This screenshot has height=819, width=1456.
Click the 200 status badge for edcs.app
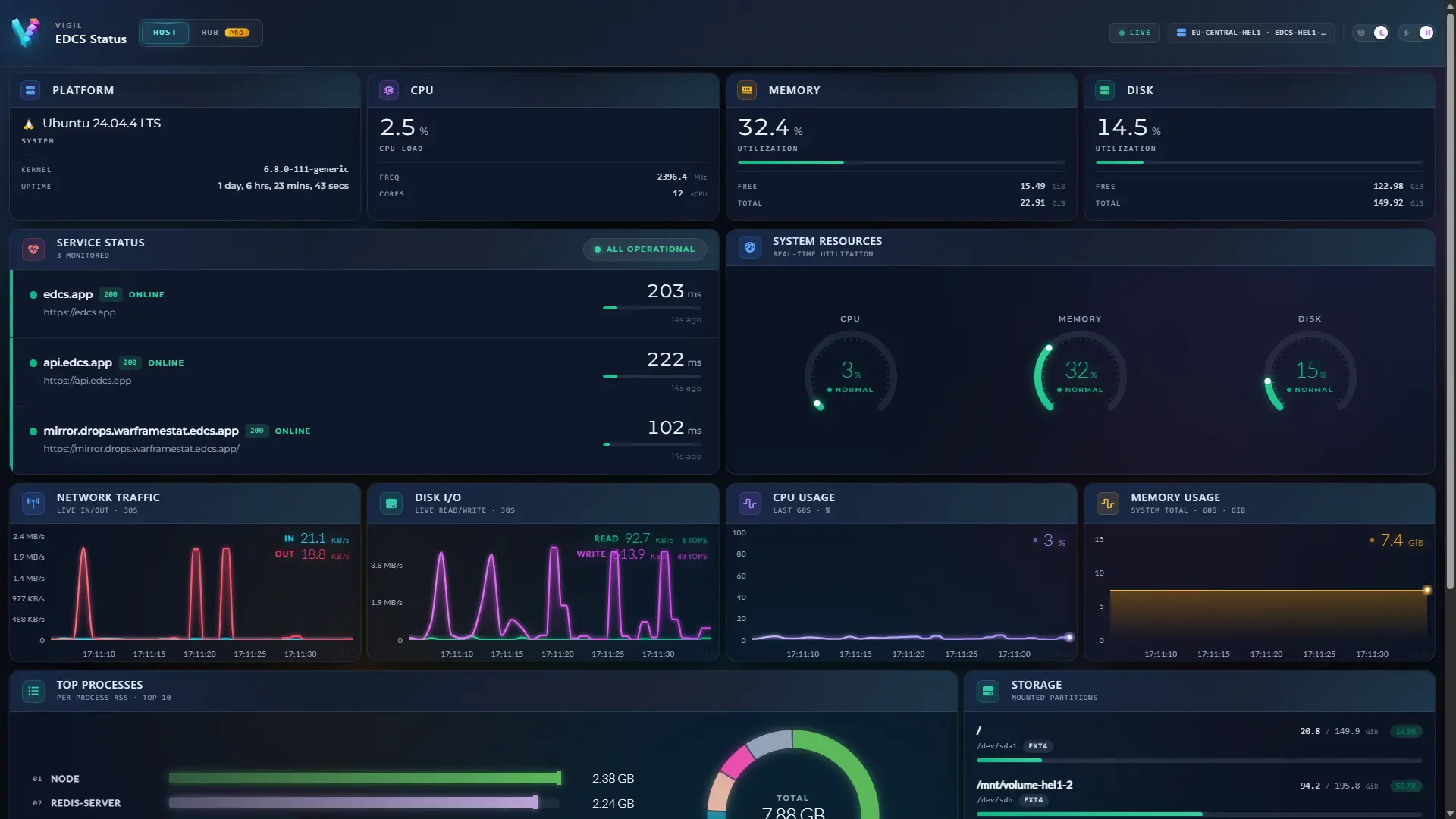[x=111, y=294]
